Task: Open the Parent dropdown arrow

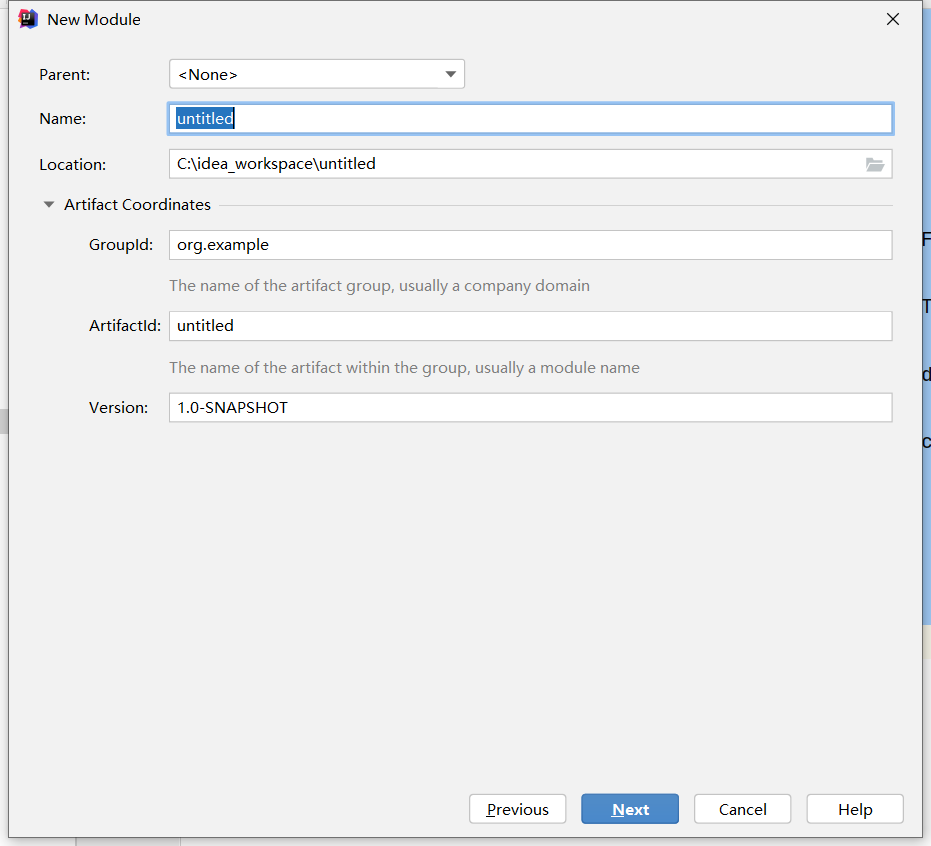Action: pos(451,74)
